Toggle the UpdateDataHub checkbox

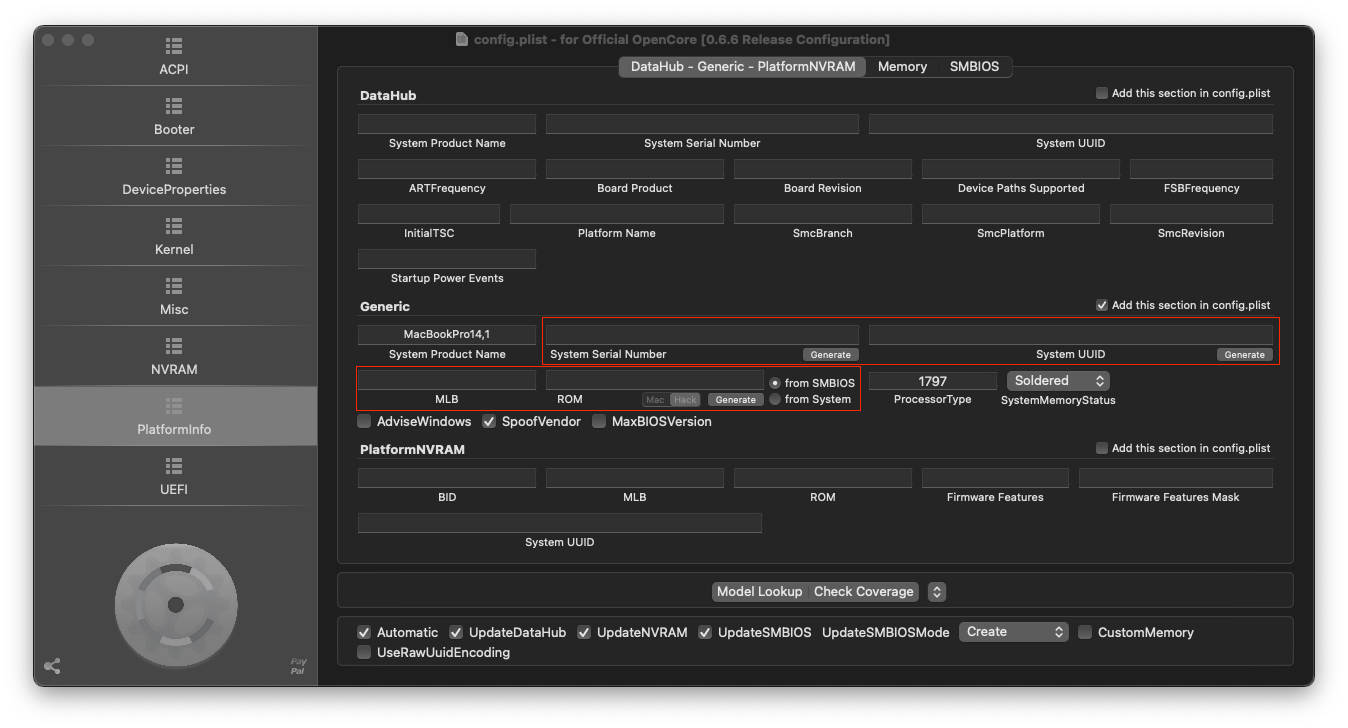[456, 632]
